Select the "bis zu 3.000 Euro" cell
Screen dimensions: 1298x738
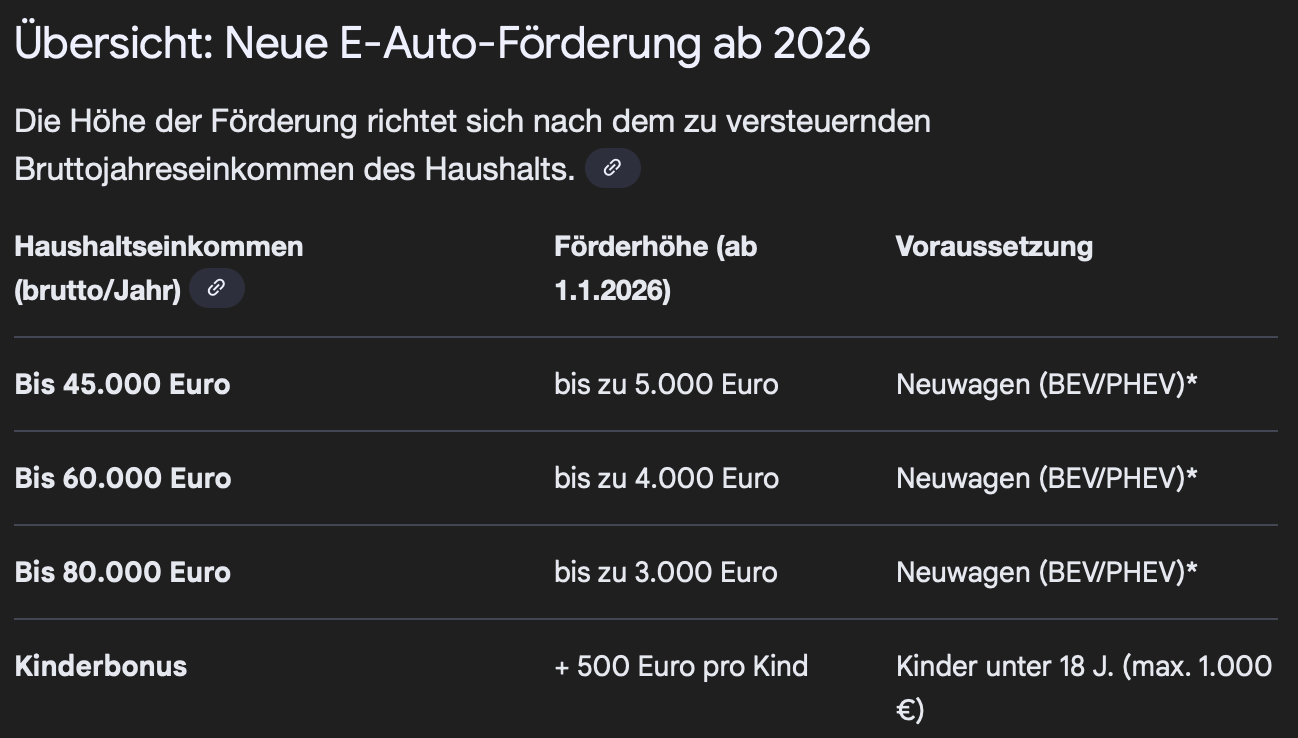coord(665,572)
